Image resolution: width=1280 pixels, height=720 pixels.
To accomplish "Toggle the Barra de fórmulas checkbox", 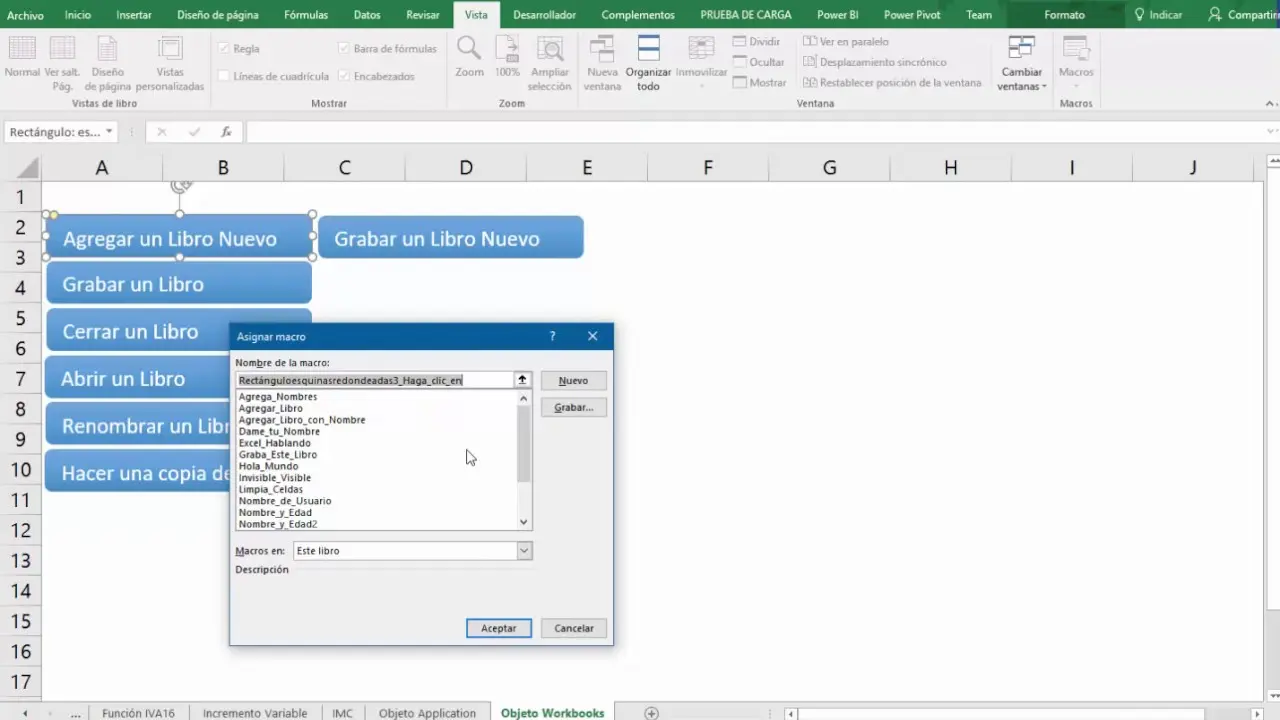I will 344,48.
